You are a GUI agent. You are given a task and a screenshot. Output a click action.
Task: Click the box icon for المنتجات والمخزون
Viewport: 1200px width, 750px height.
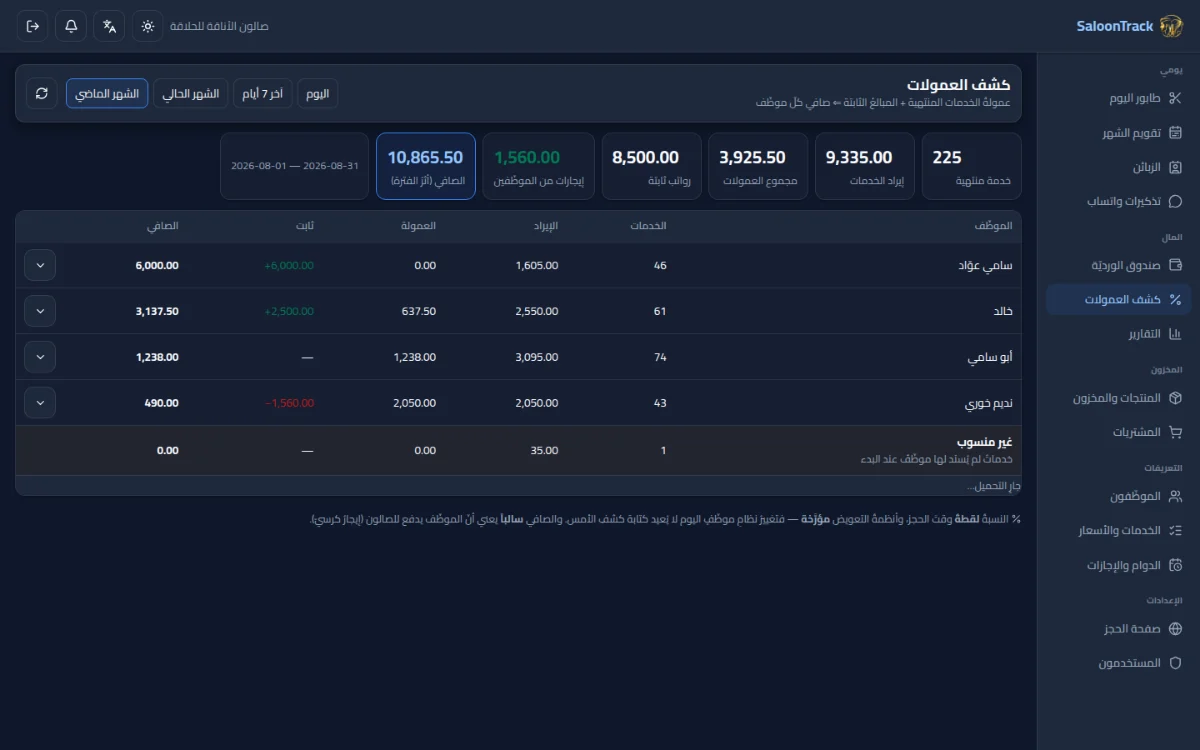1175,398
